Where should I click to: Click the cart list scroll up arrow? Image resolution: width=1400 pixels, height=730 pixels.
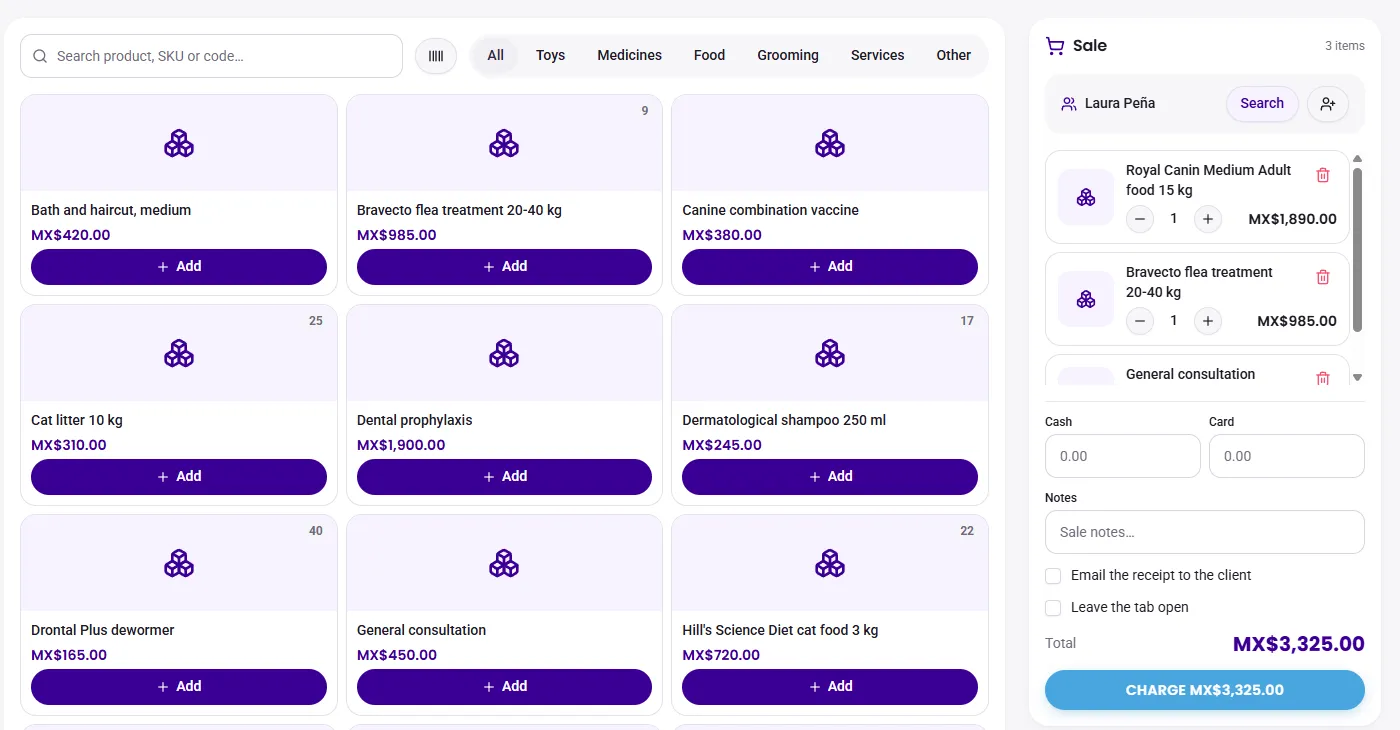(x=1357, y=159)
